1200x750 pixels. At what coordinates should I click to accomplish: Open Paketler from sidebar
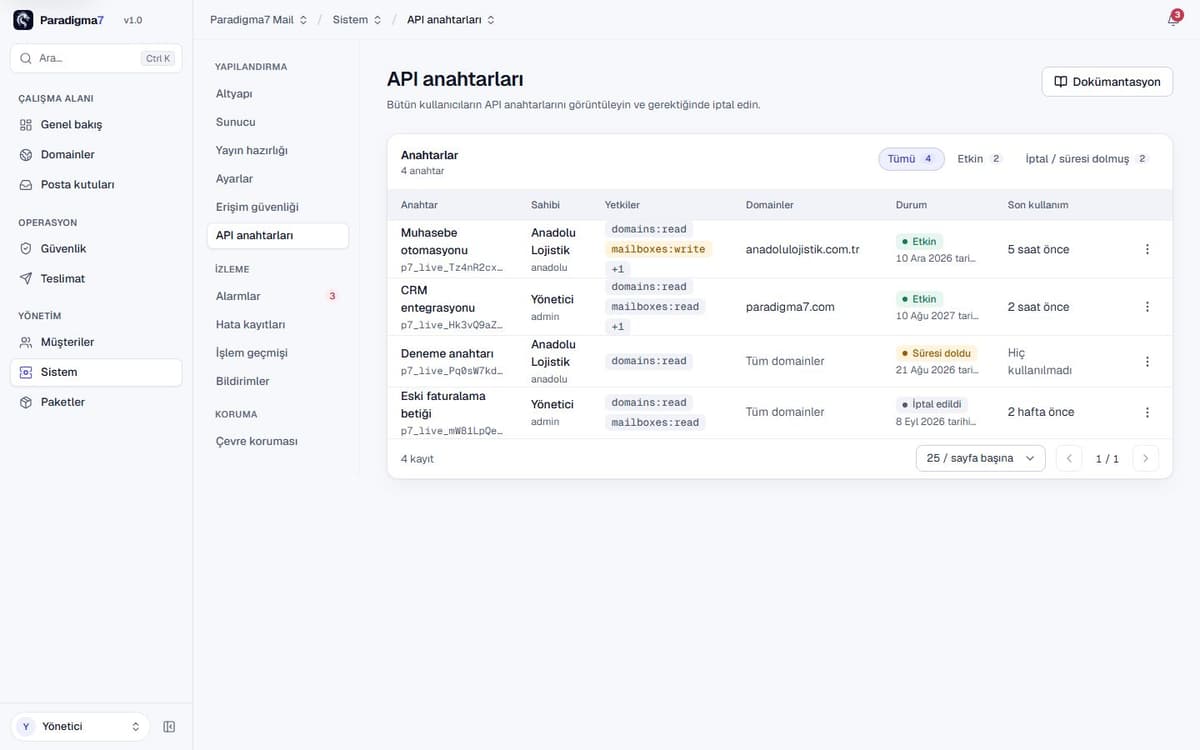tap(96, 402)
